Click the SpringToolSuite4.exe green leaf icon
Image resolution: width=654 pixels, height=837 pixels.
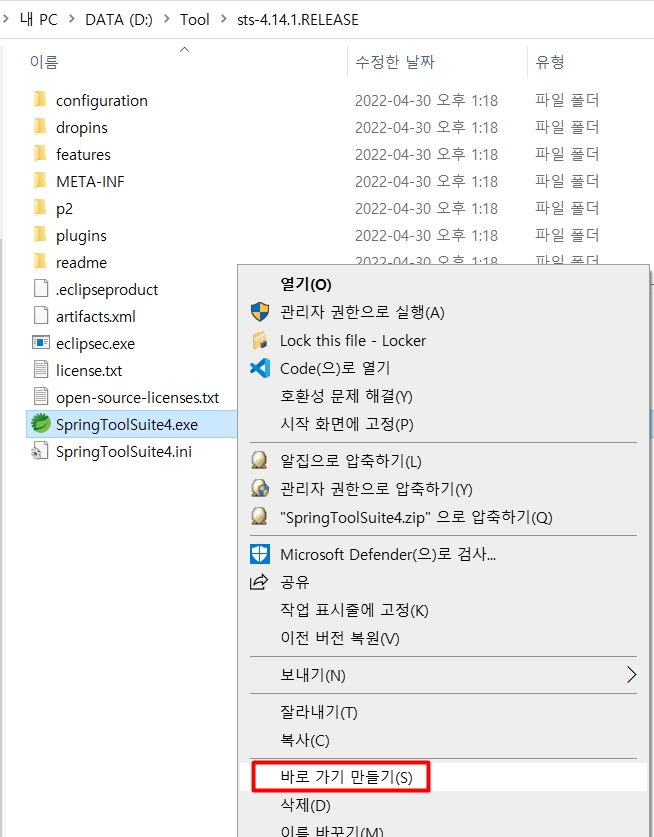pyautogui.click(x=41, y=423)
